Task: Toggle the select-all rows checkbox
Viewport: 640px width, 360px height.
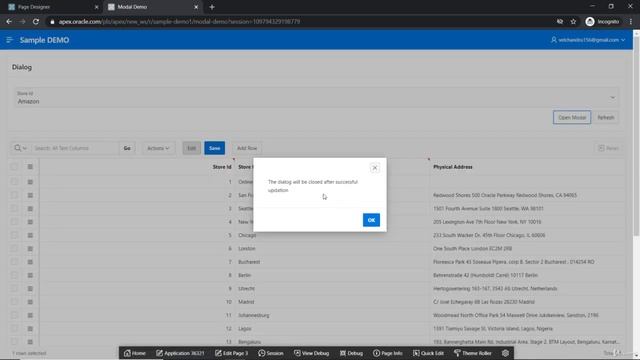Action: [14, 167]
